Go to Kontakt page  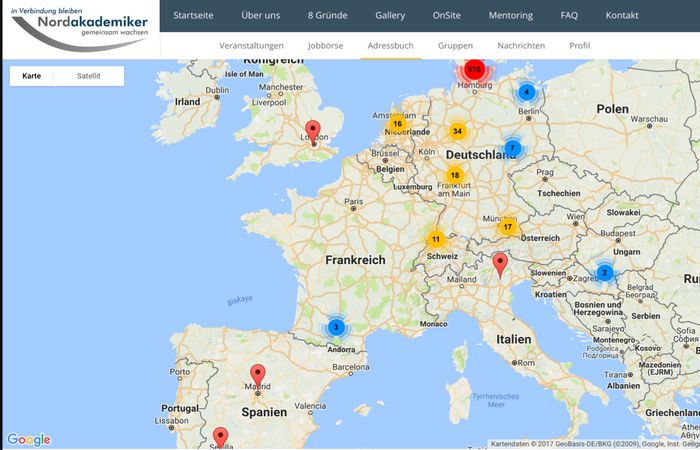(x=622, y=15)
